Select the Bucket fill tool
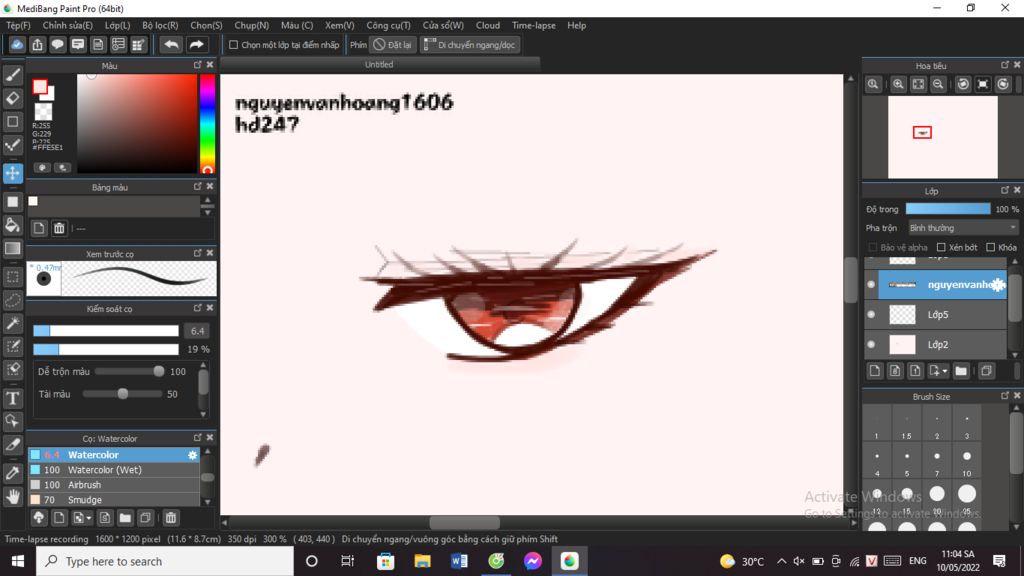This screenshot has width=1024, height=576. coord(12,225)
